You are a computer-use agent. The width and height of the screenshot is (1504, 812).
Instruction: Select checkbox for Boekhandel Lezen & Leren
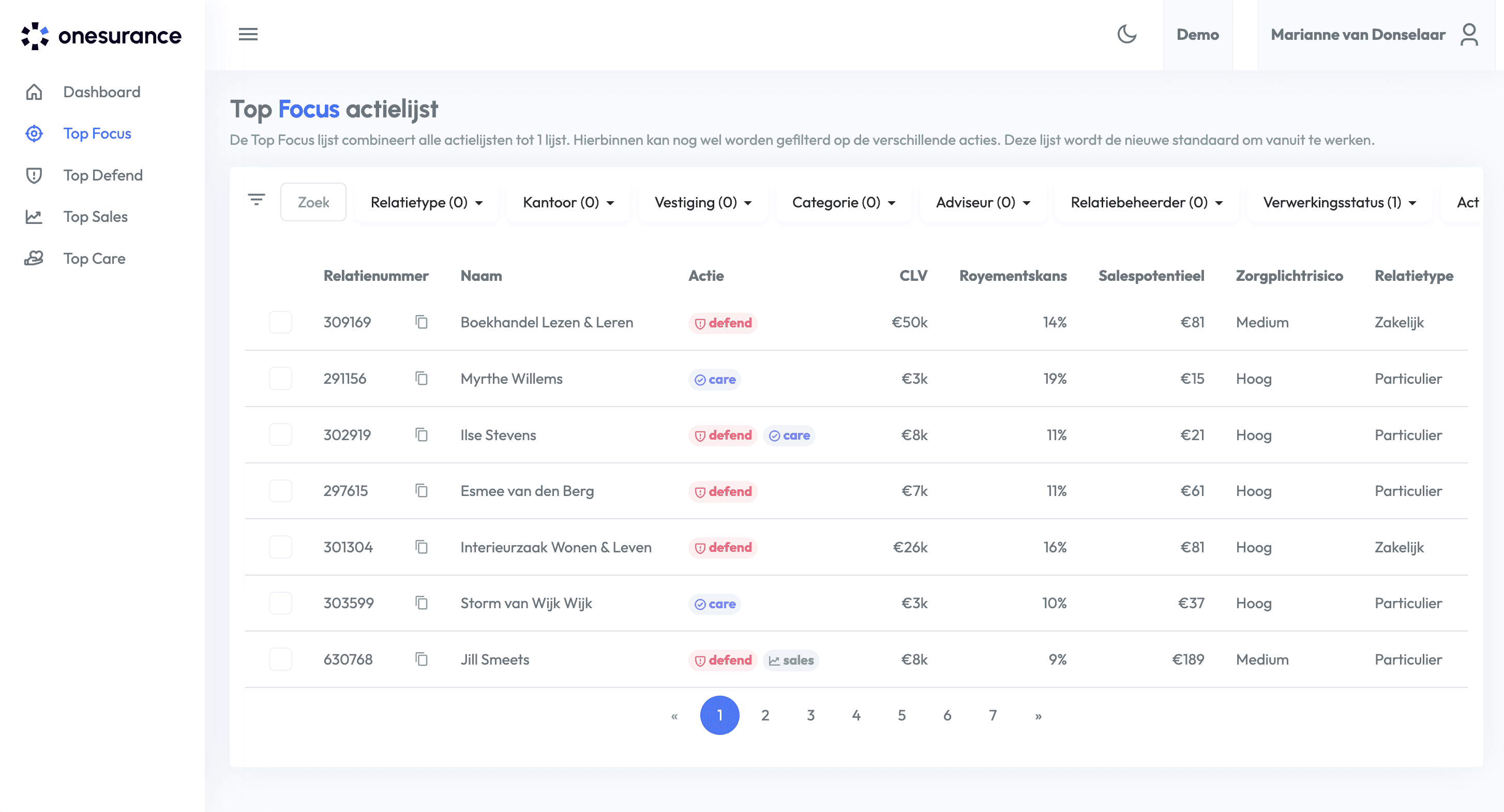280,322
